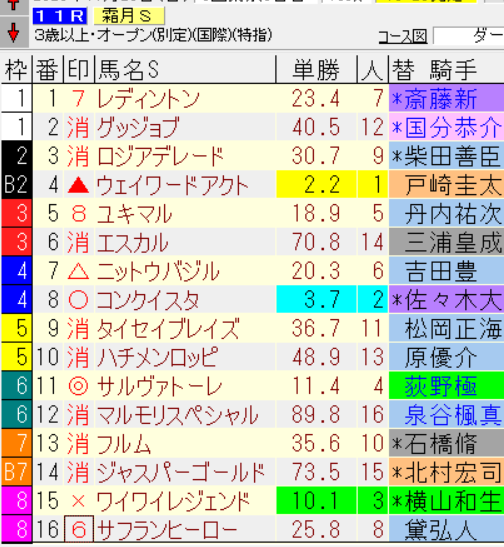The width and height of the screenshot is (504, 547).
Task: Click the B2 bracket cell
Action: click(x=16, y=184)
